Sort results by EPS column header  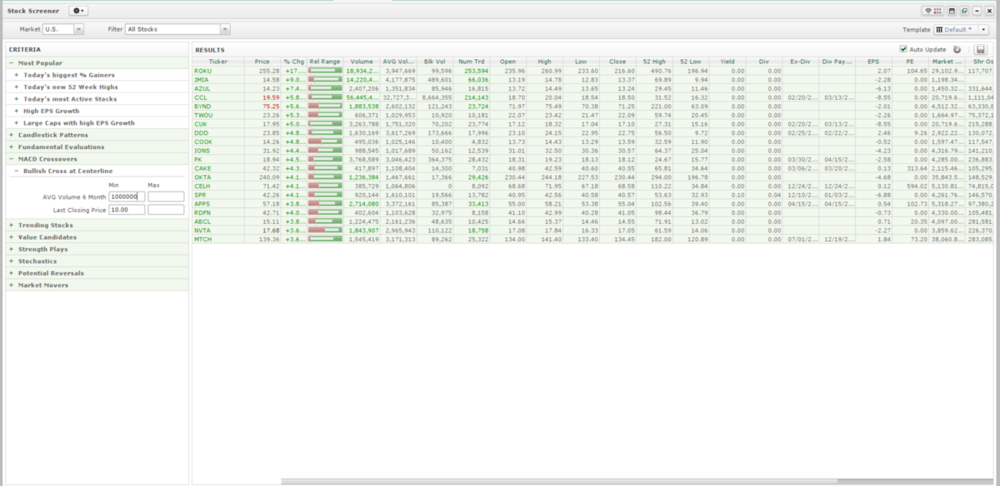tap(874, 62)
